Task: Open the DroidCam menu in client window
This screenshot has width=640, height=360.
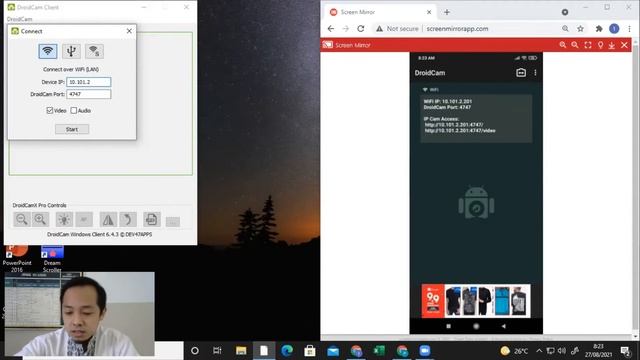Action: [x=19, y=19]
